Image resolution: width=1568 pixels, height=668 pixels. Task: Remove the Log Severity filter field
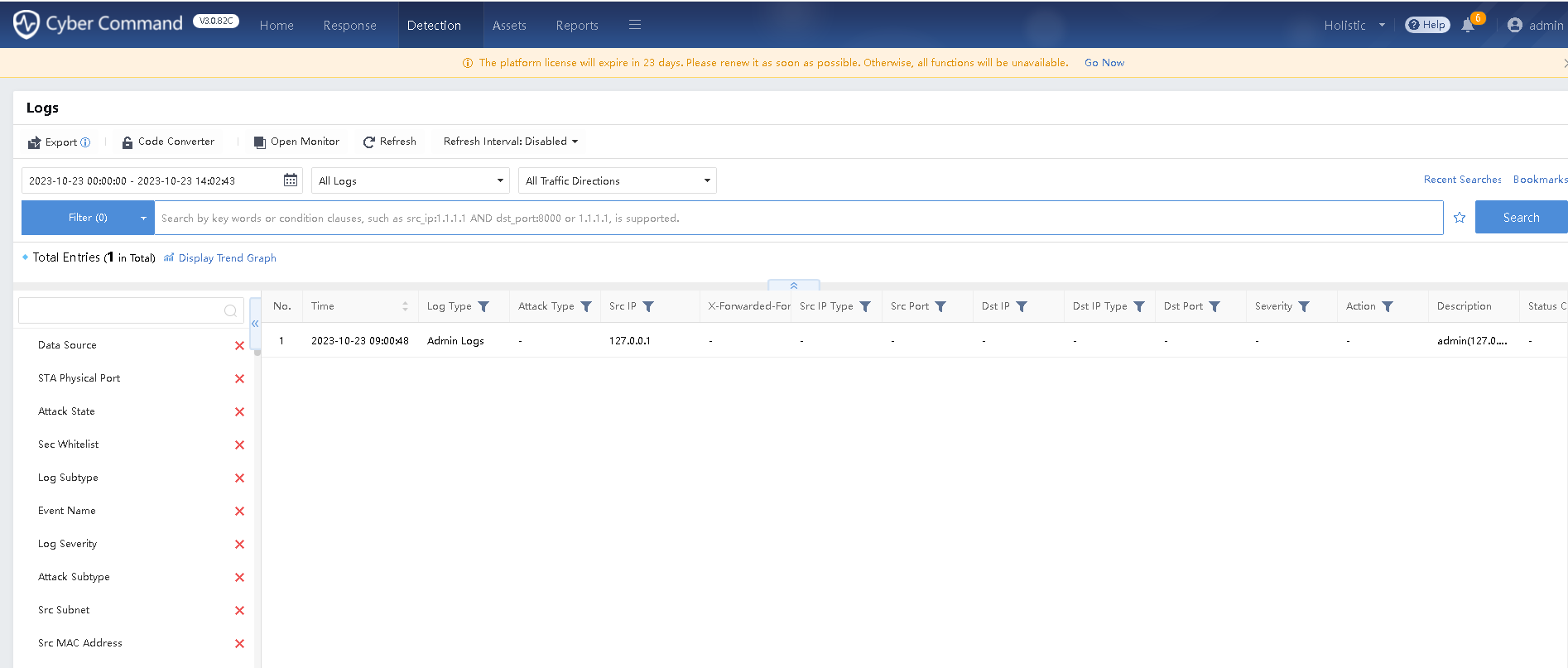[239, 545]
